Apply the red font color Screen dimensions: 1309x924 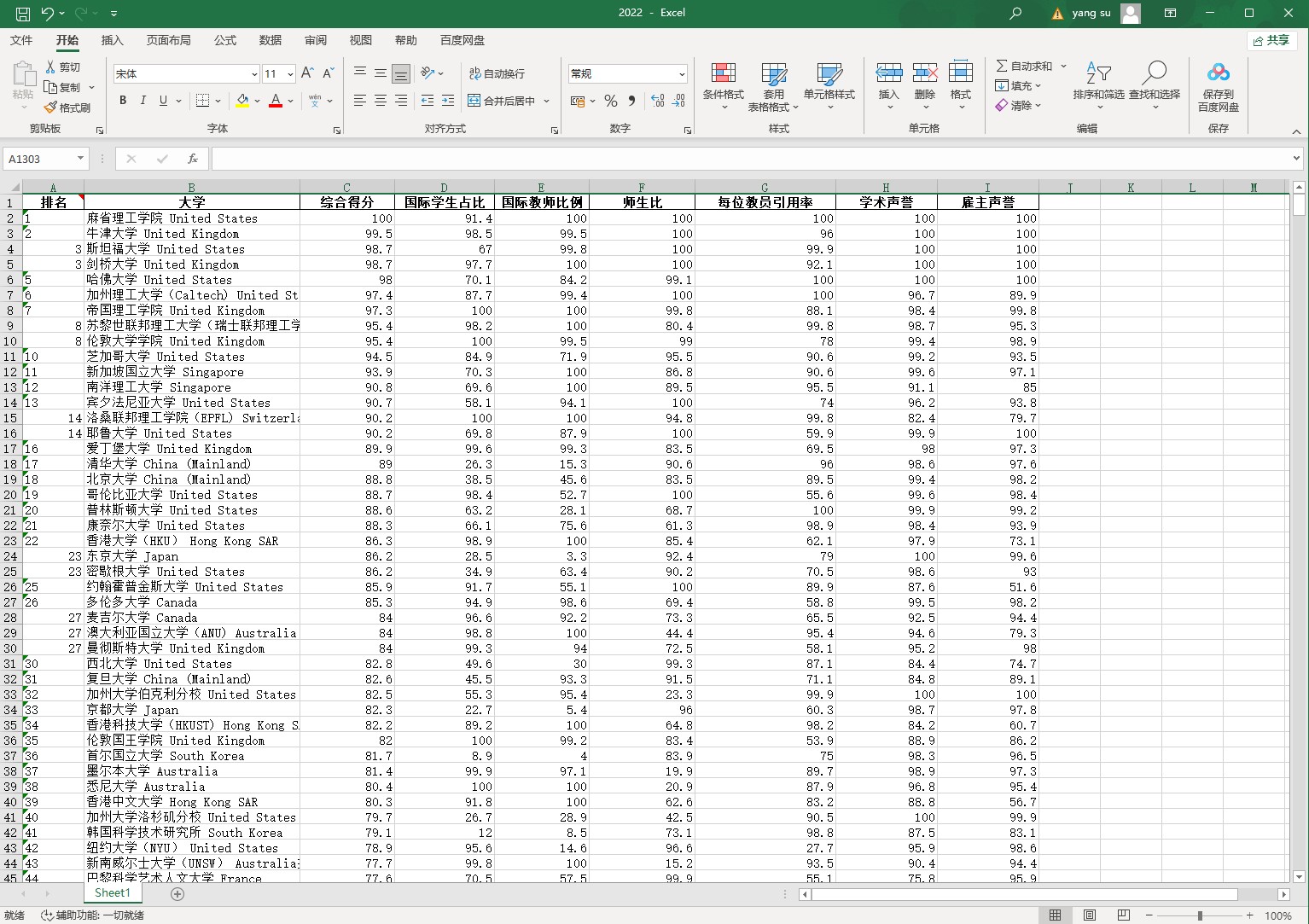pyautogui.click(x=276, y=101)
